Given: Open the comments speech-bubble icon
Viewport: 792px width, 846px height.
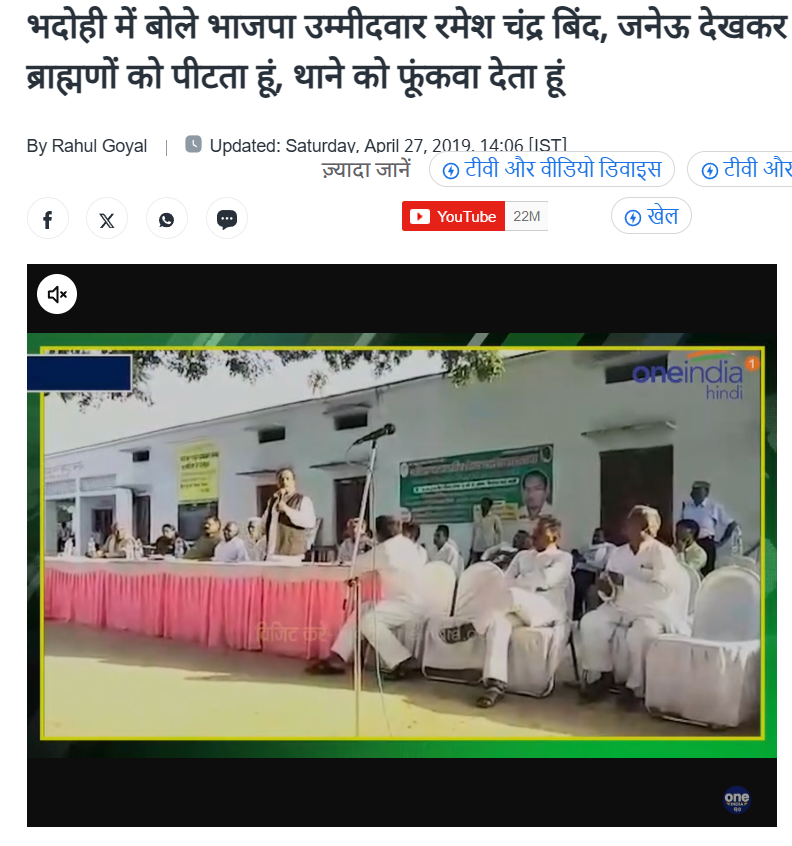Looking at the screenshot, I should [x=227, y=219].
